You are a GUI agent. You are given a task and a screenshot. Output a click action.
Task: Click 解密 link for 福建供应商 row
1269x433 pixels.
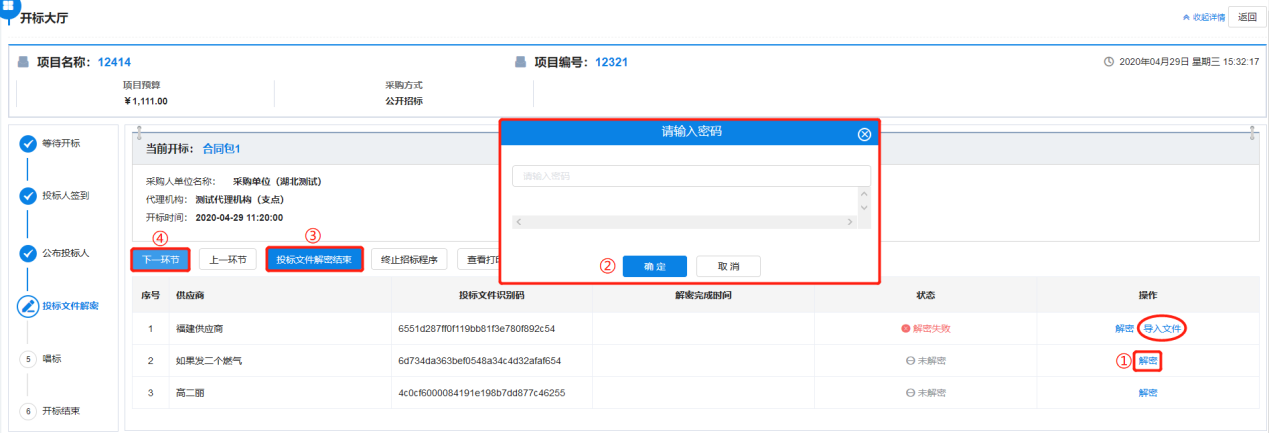point(1124,328)
